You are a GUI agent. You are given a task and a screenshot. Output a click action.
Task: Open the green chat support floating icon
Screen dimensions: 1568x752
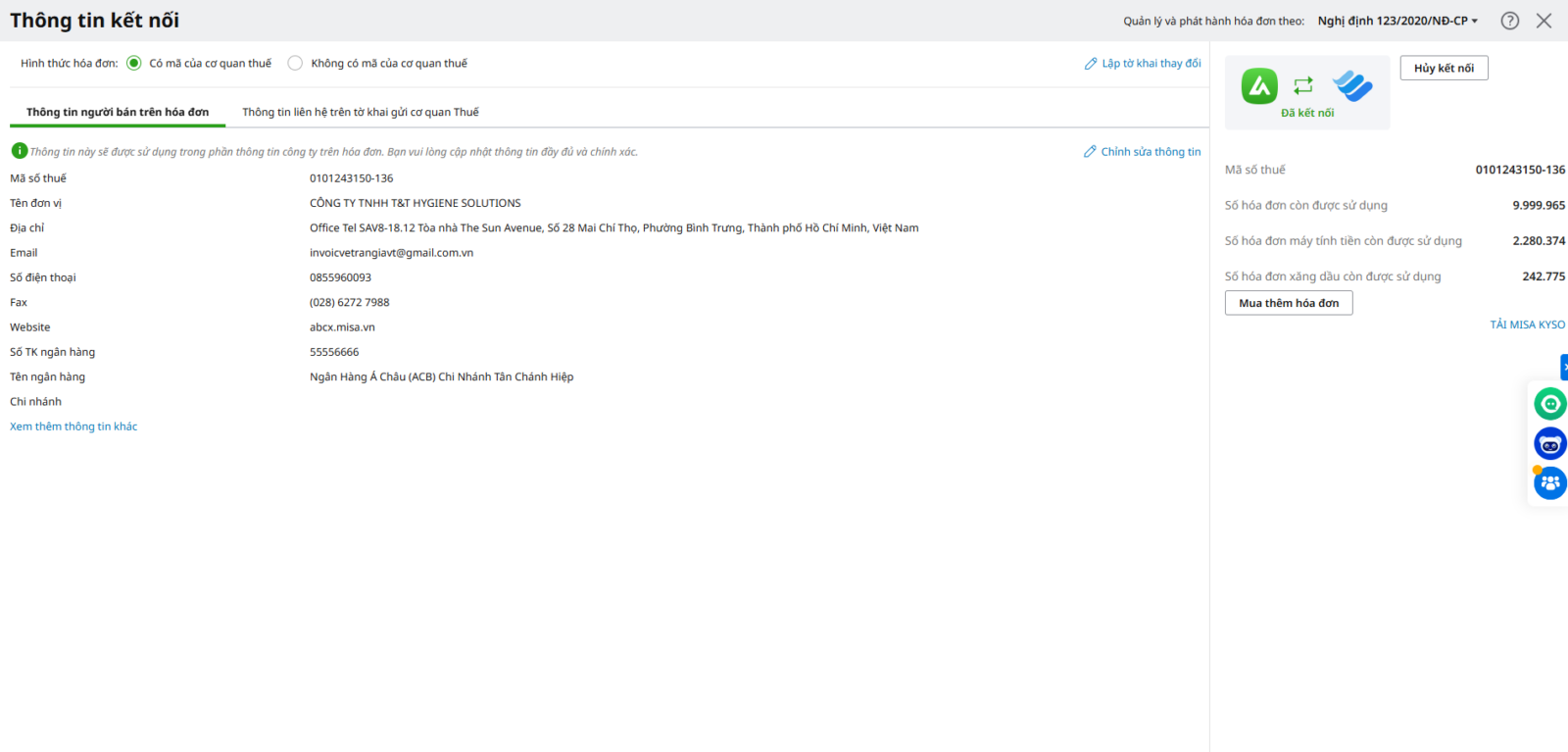[1549, 404]
